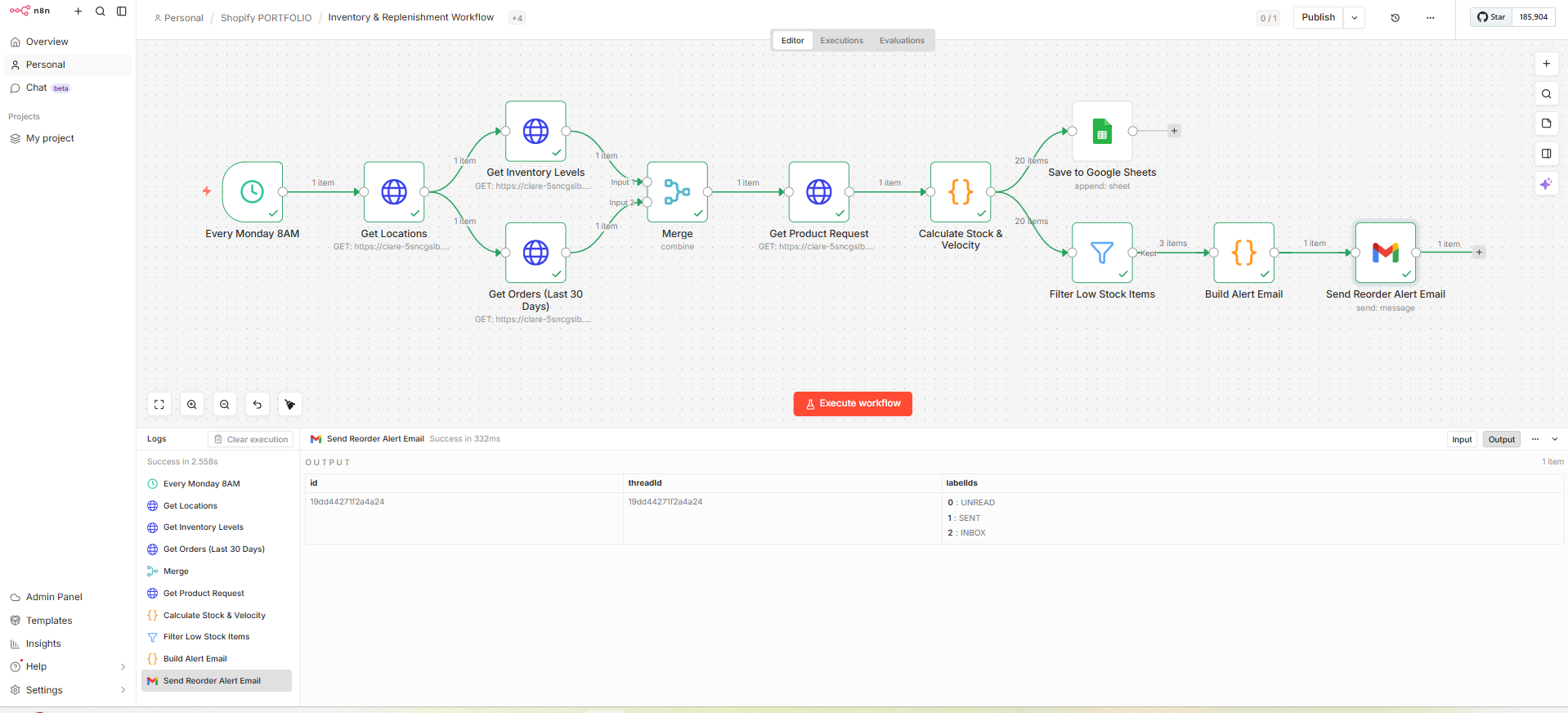Screen dimensions: 1568x713
Task: Switch to the Executions tab
Action: (x=841, y=40)
